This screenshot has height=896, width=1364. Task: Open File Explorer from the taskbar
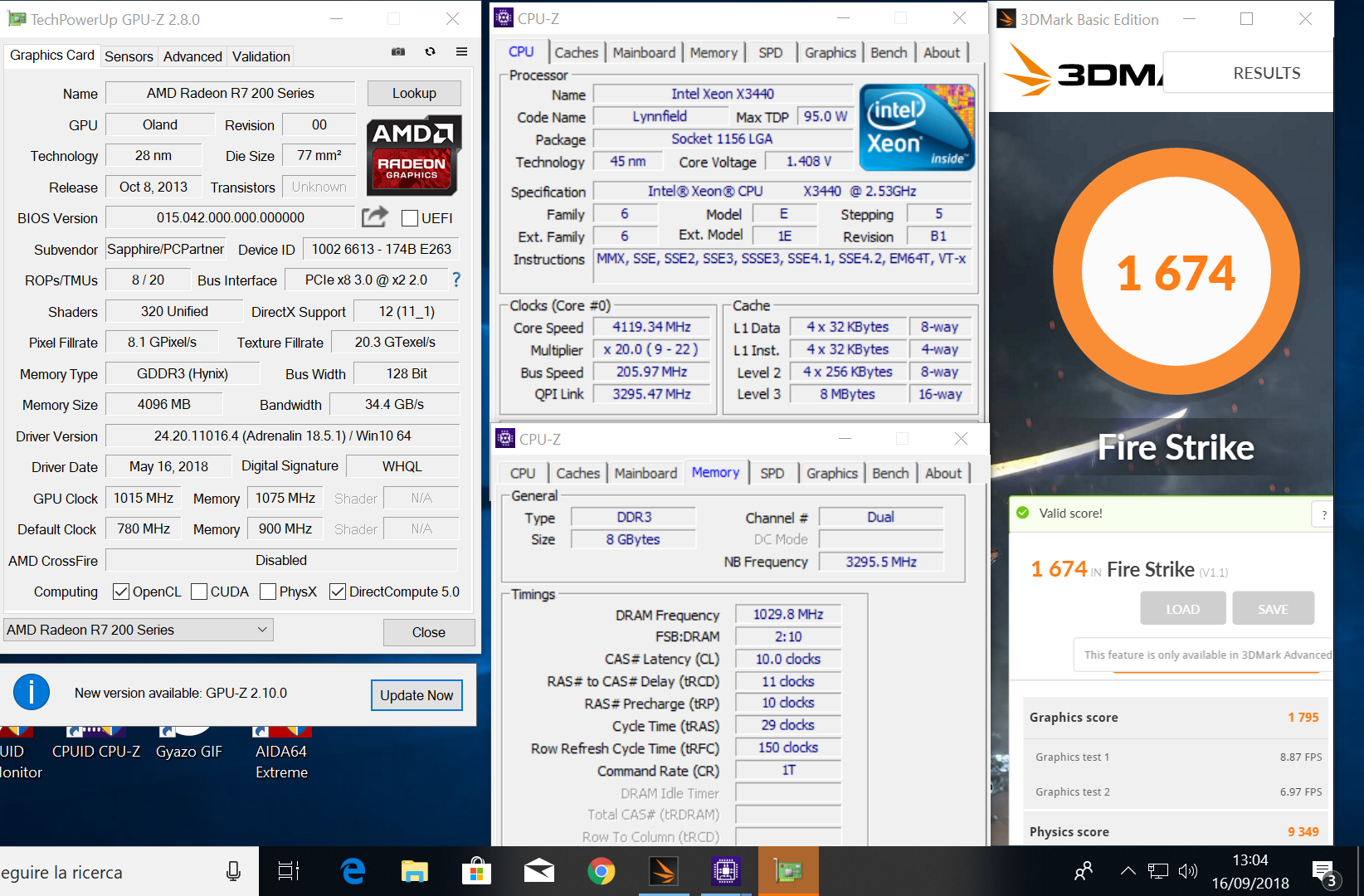414,871
